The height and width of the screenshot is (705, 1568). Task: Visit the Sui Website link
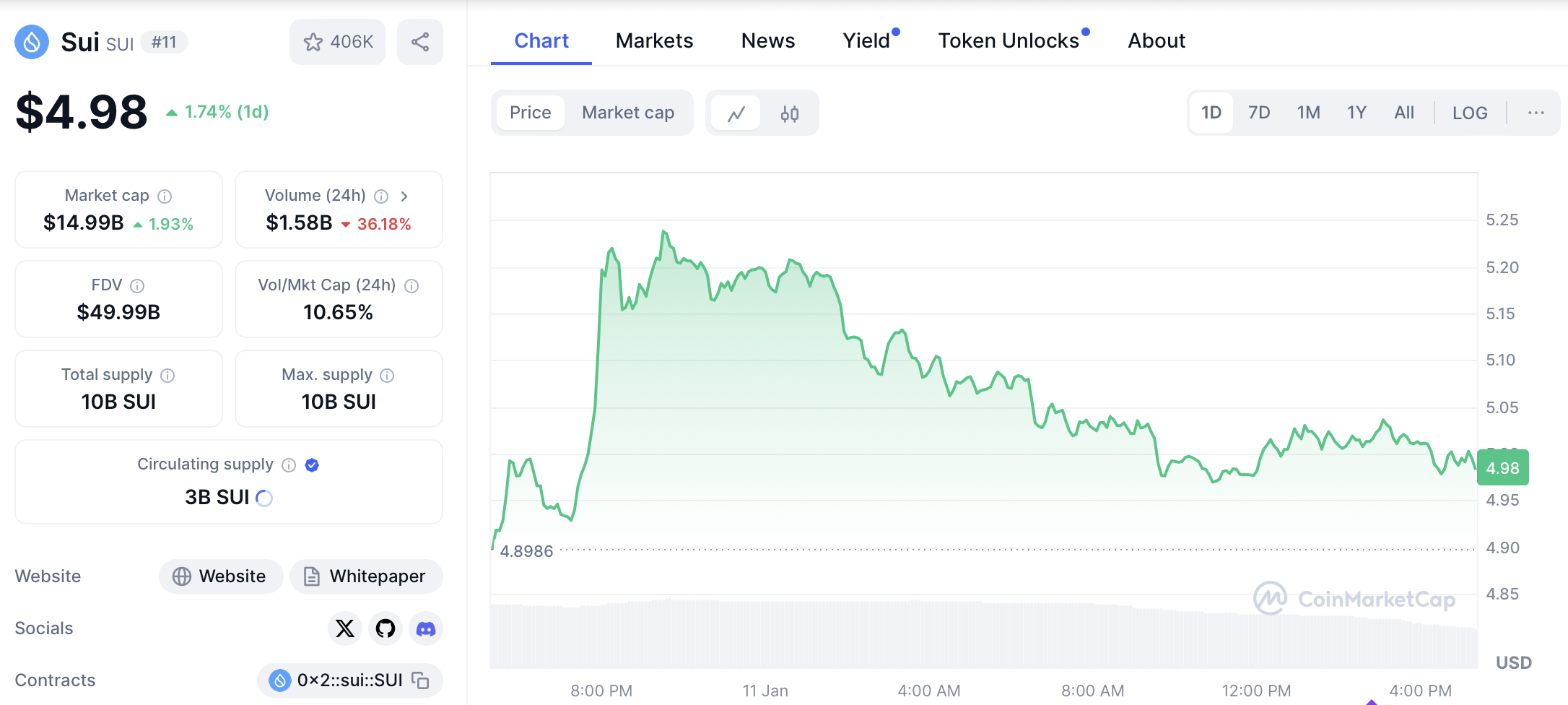pos(220,576)
